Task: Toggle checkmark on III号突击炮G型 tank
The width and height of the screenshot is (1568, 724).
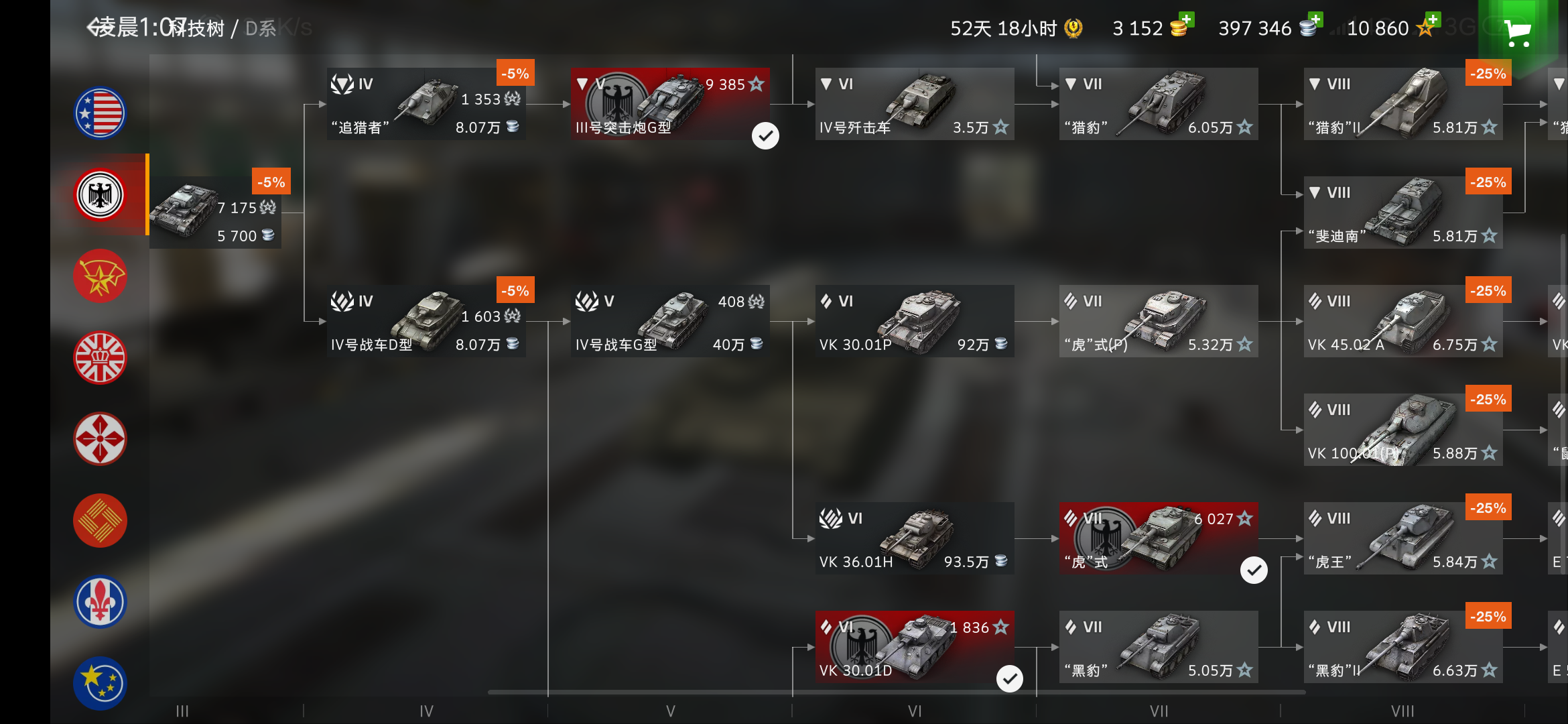Action: click(765, 136)
